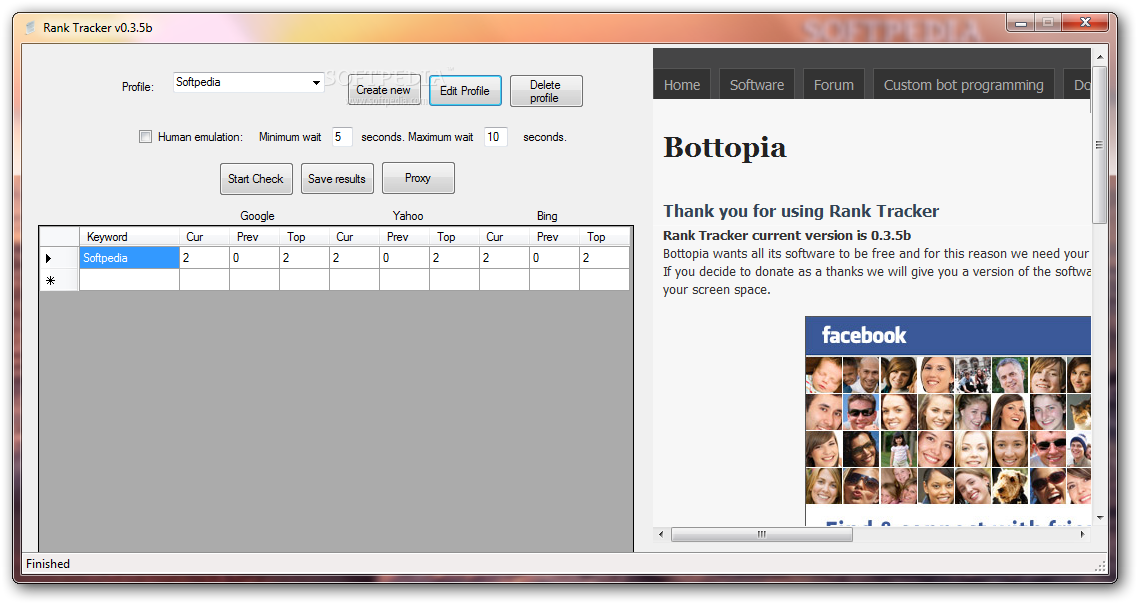Click the Delete profile button

546,91
